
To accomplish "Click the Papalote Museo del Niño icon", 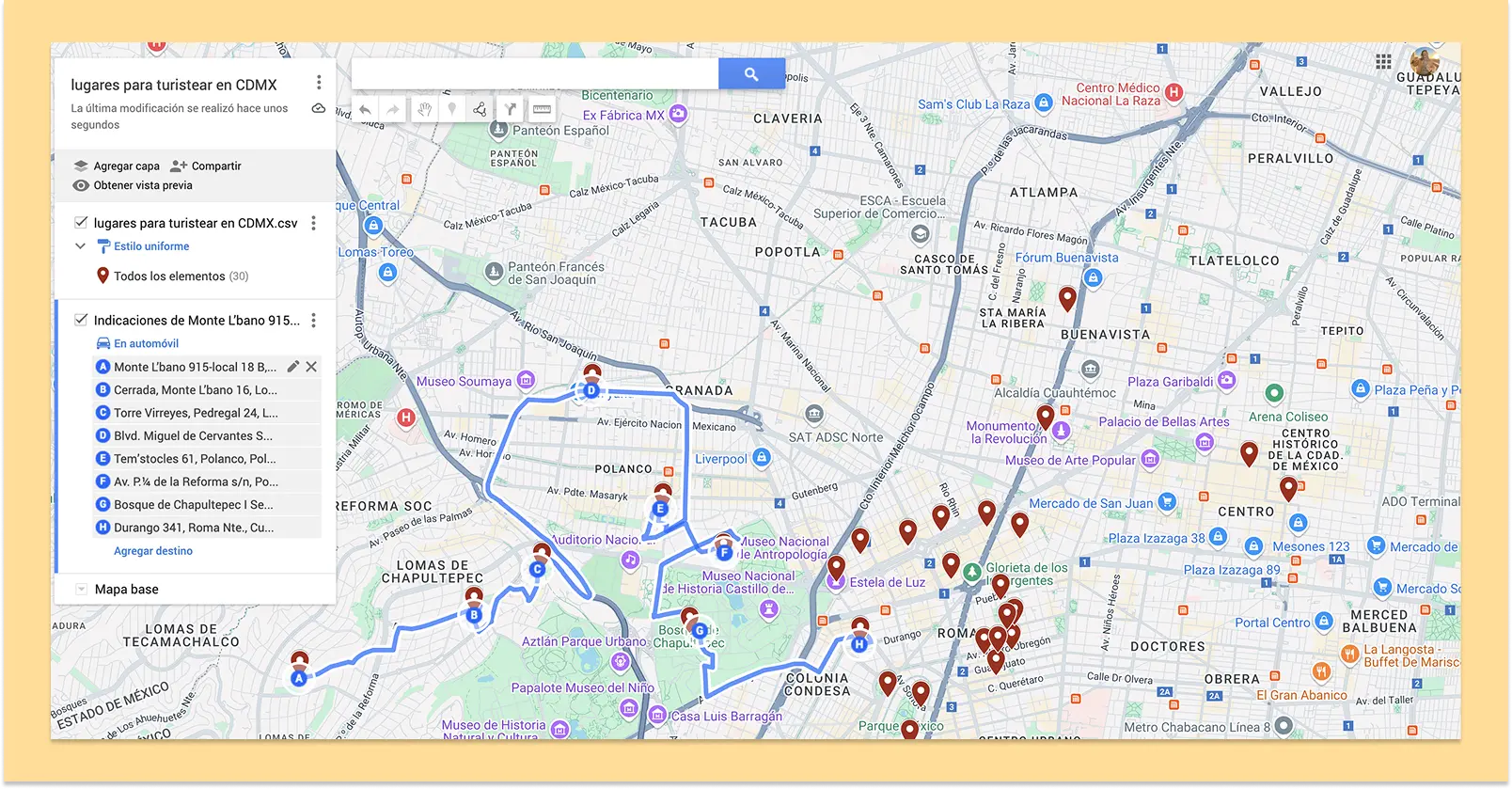I will pos(628,708).
